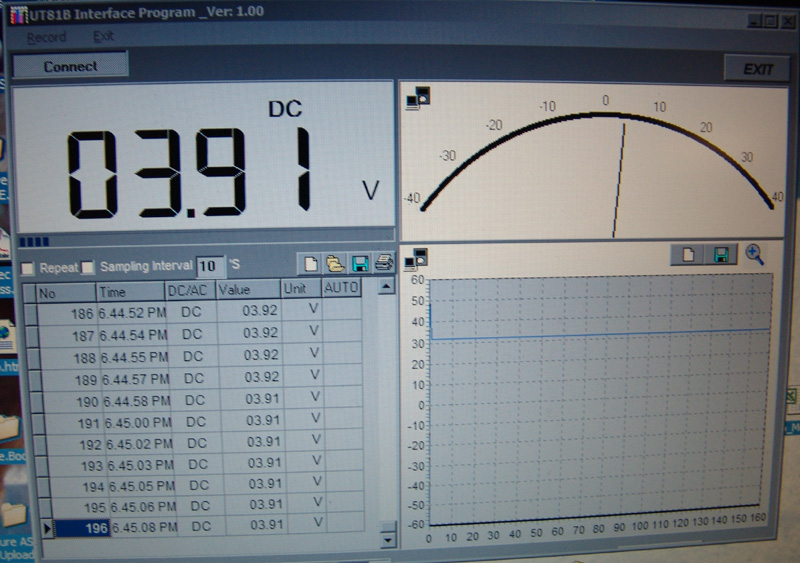Click the Sampling Interval input field
800x563 pixels.
point(210,266)
